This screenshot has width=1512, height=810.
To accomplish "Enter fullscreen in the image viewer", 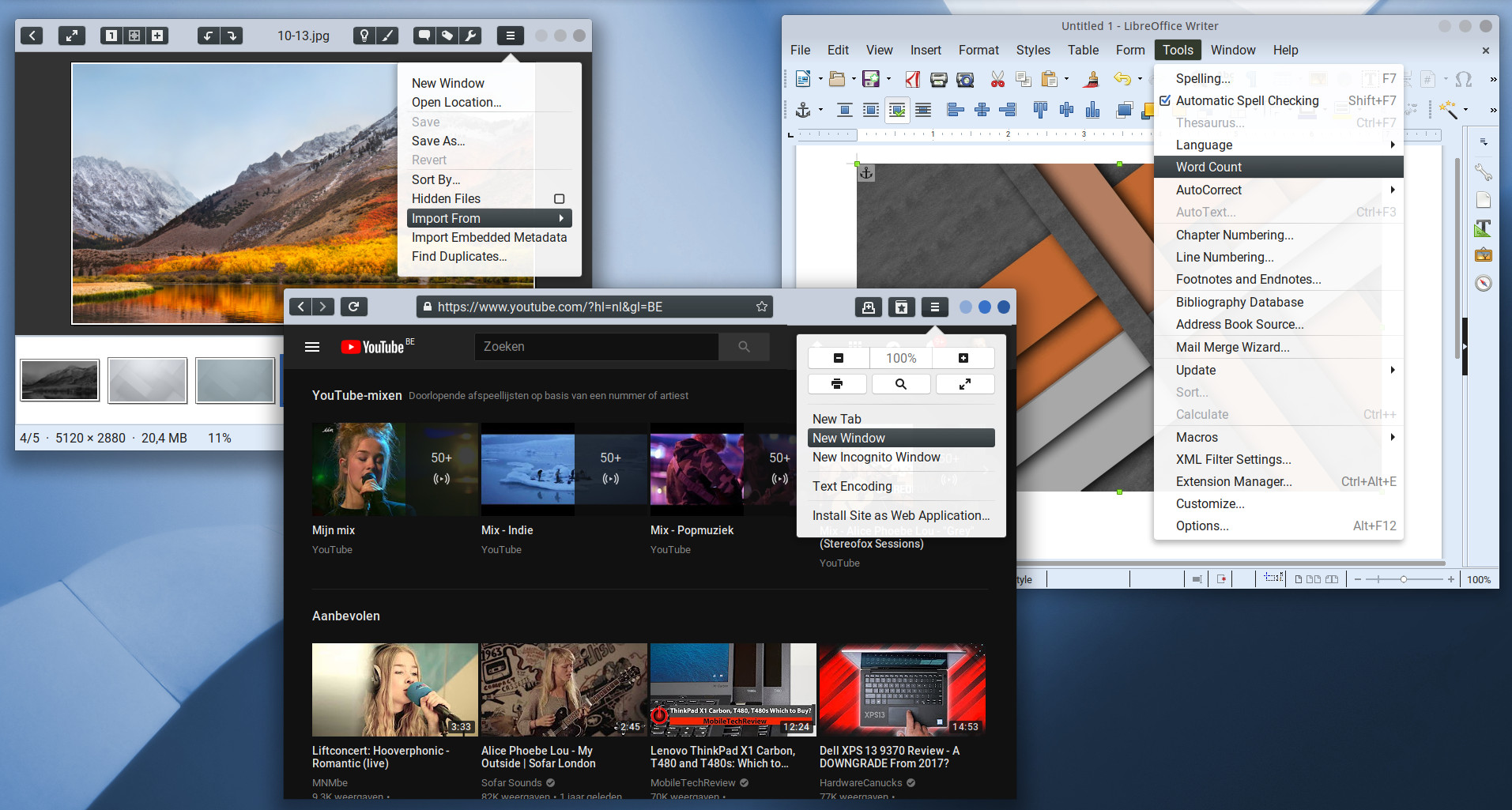I will (x=72, y=36).
